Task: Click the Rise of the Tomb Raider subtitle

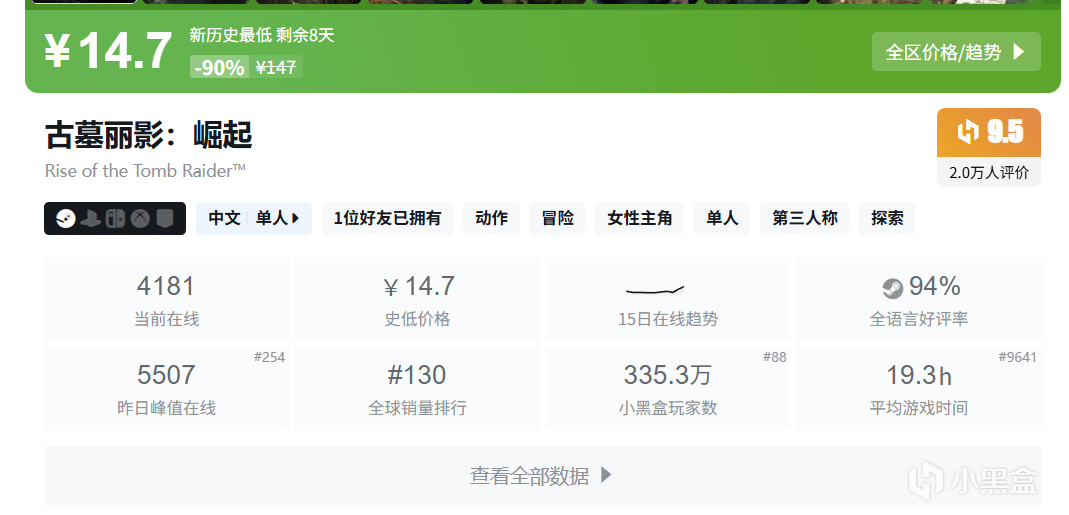Action: pos(145,171)
